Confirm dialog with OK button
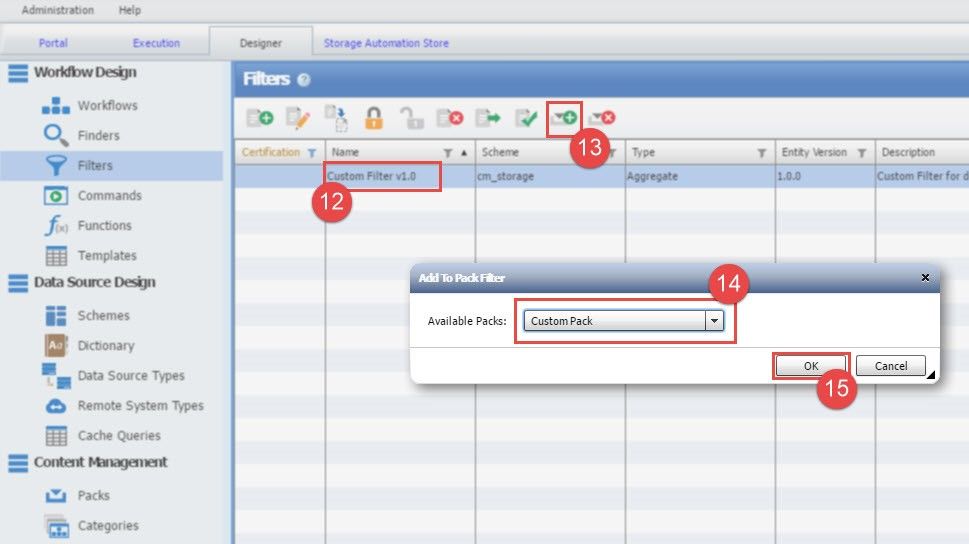The width and height of the screenshot is (969, 544). click(811, 365)
